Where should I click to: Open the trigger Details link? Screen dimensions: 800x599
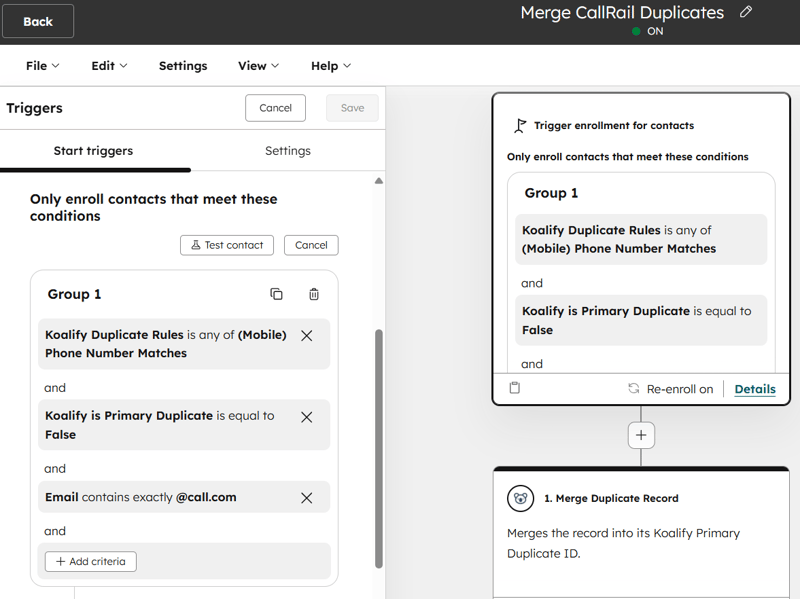pyautogui.click(x=755, y=388)
